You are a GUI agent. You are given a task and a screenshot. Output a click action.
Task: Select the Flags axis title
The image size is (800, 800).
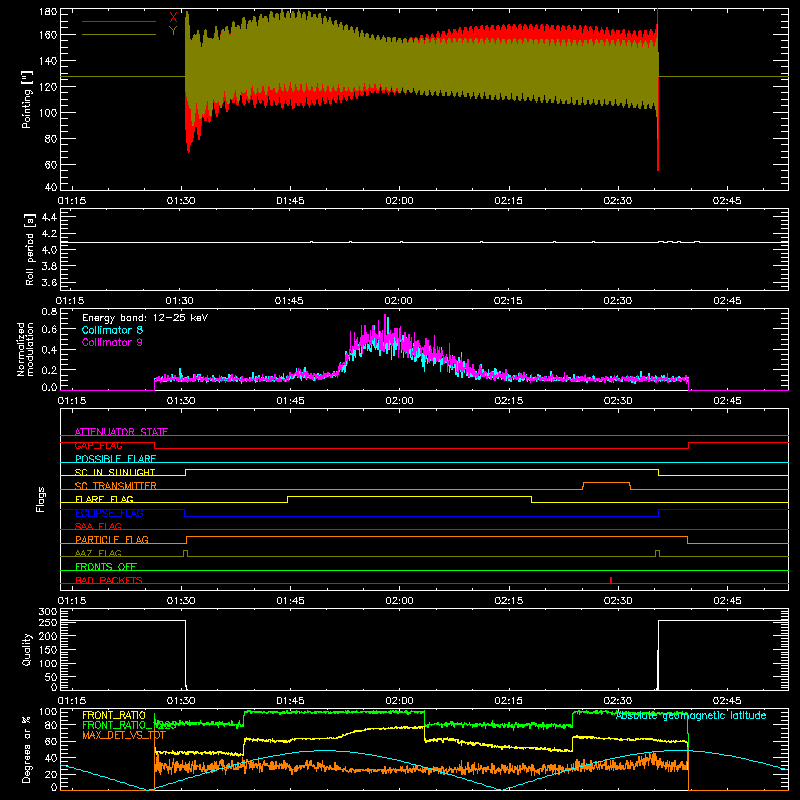click(x=41, y=499)
